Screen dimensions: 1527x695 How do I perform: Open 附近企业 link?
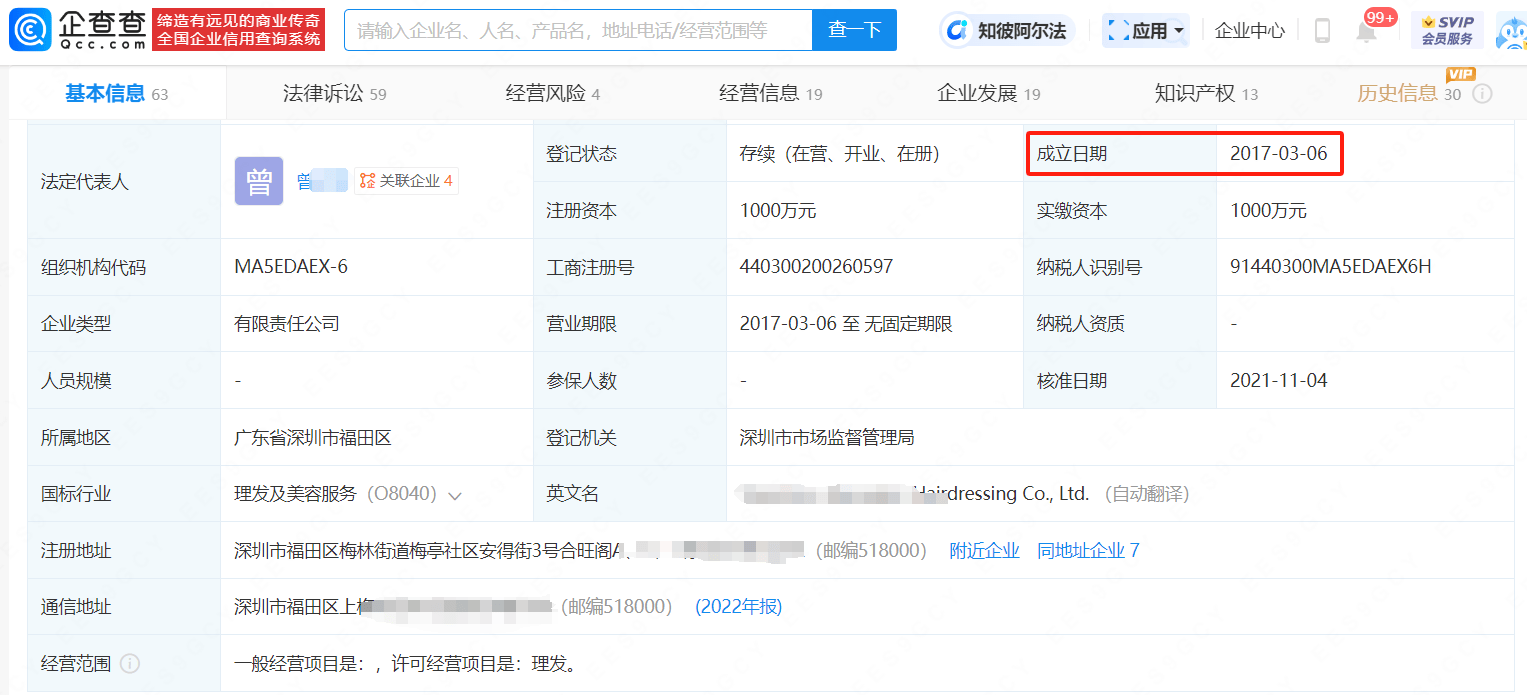pos(984,551)
